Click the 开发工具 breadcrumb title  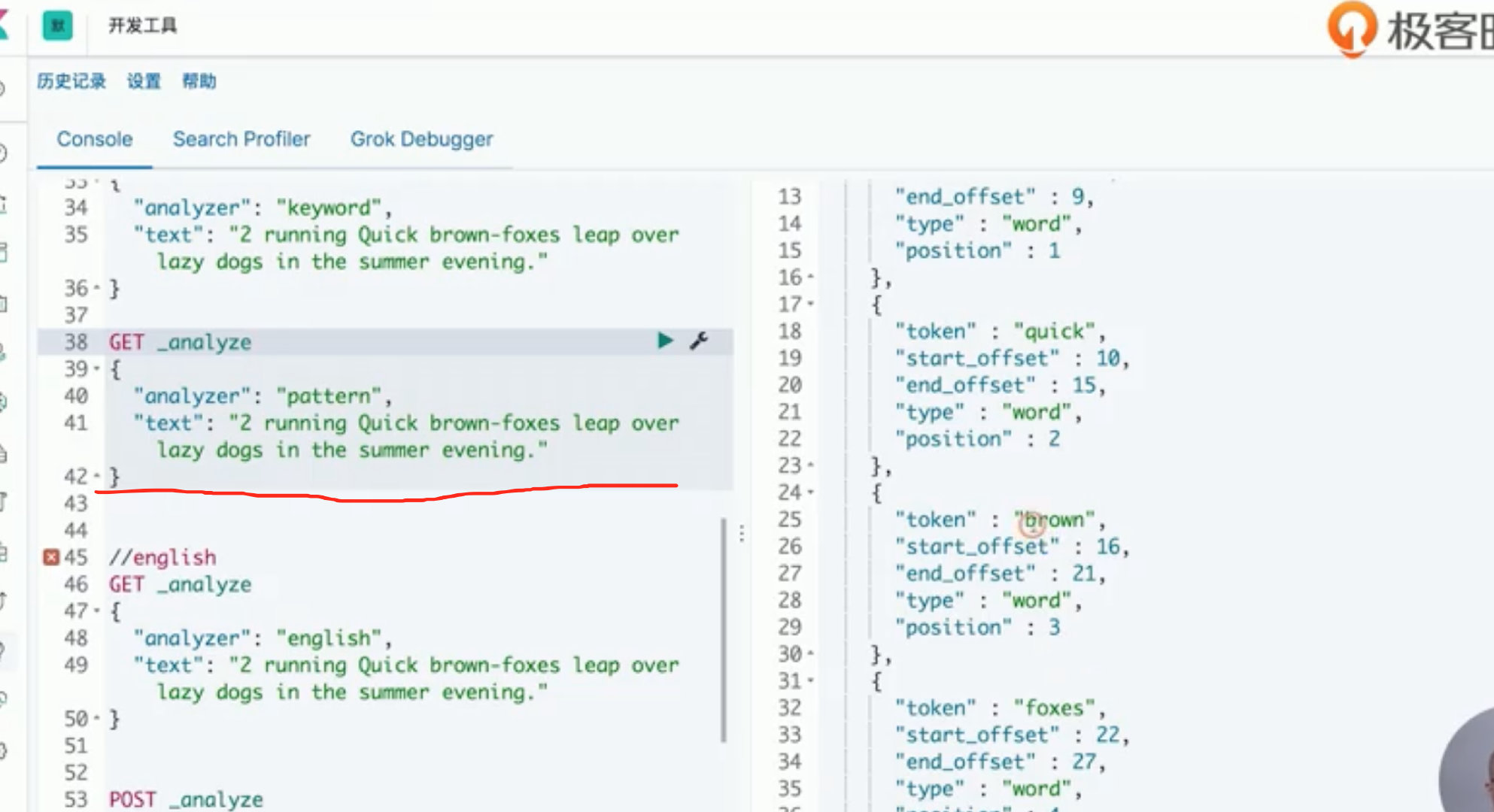[x=142, y=26]
